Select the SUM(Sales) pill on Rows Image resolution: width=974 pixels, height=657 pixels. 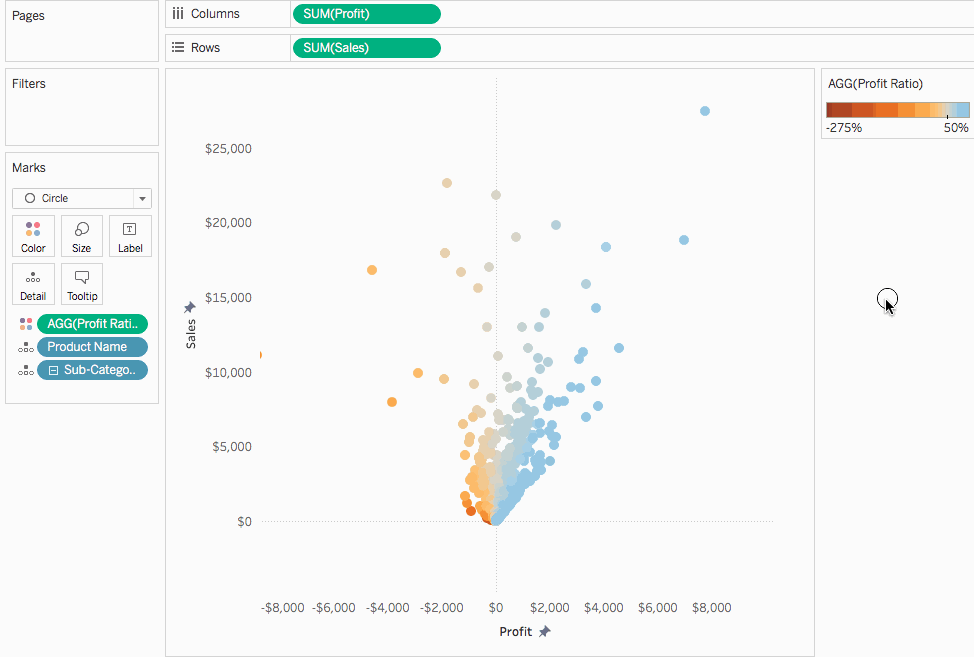366,48
